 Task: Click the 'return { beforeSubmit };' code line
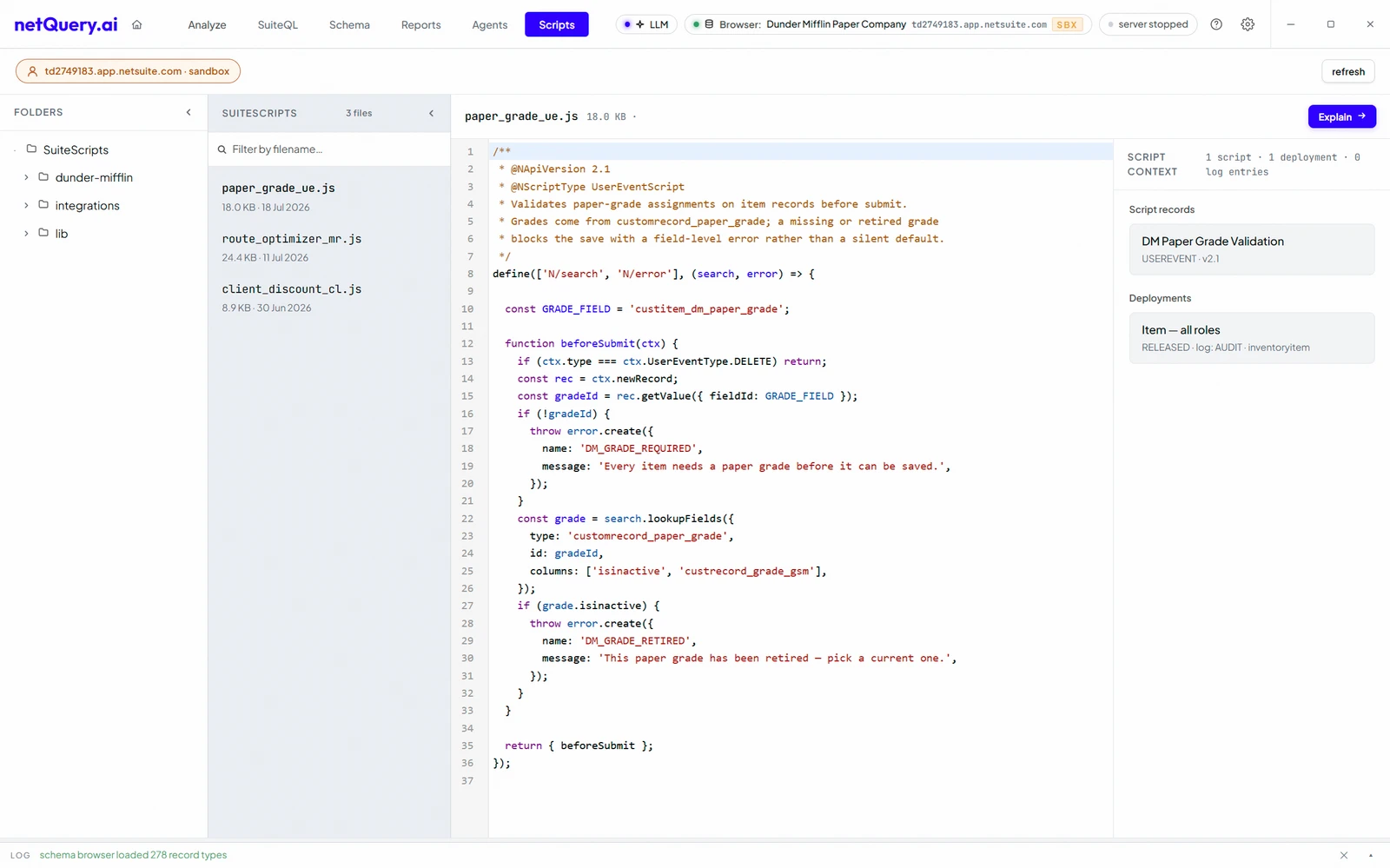[579, 745]
